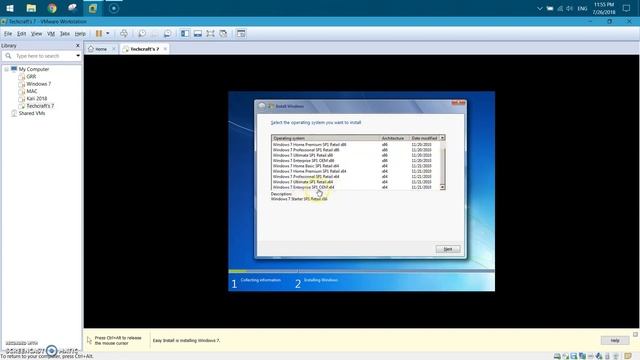640x360 pixels.
Task: Open the Help menu
Action: [80, 33]
